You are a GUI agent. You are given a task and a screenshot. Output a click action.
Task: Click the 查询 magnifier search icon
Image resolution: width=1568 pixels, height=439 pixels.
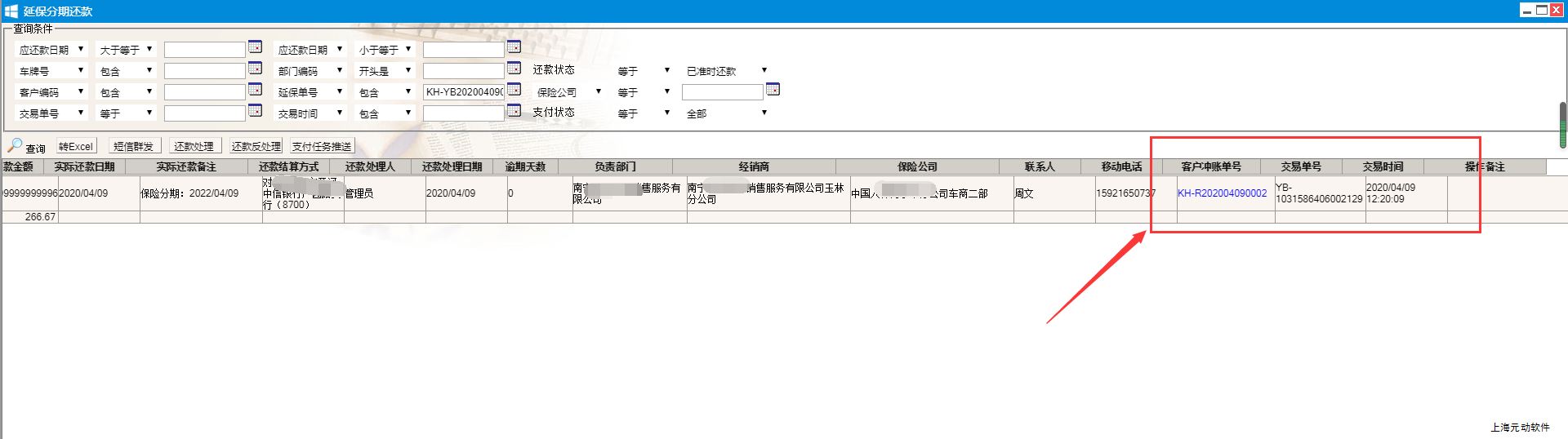click(x=16, y=146)
